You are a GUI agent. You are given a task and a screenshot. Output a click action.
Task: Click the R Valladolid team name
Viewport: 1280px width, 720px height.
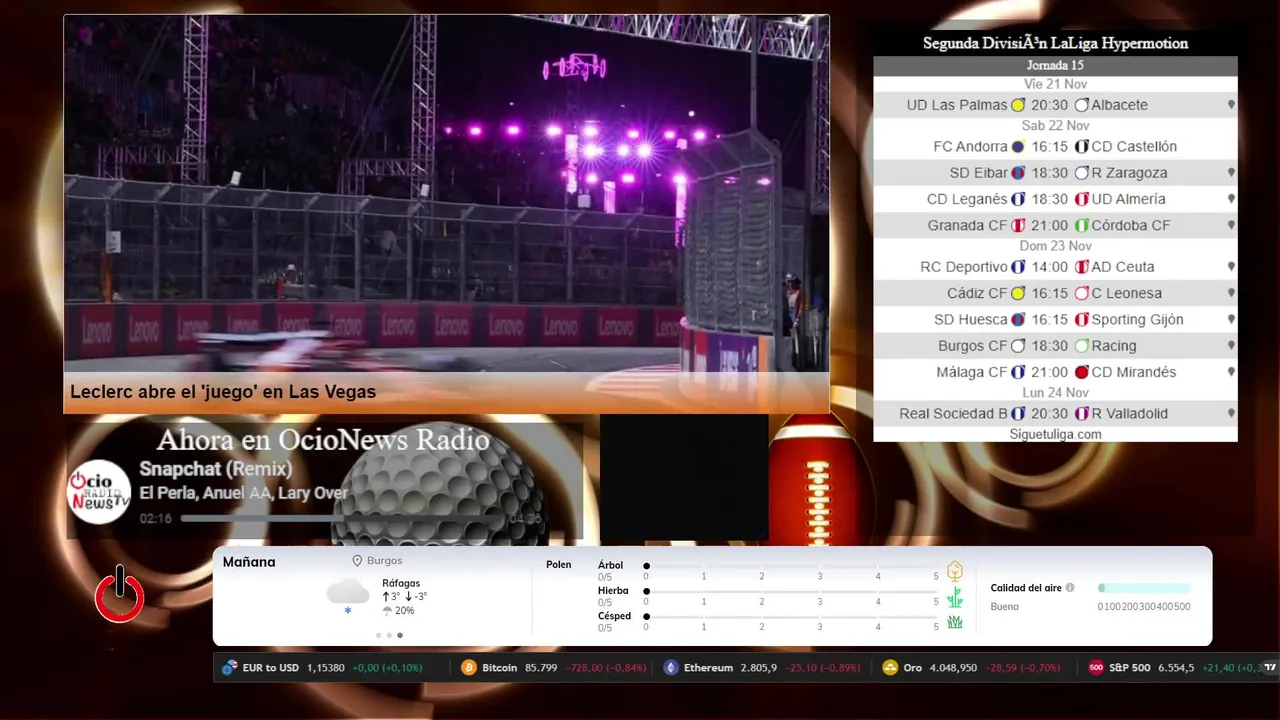[x=1130, y=414]
